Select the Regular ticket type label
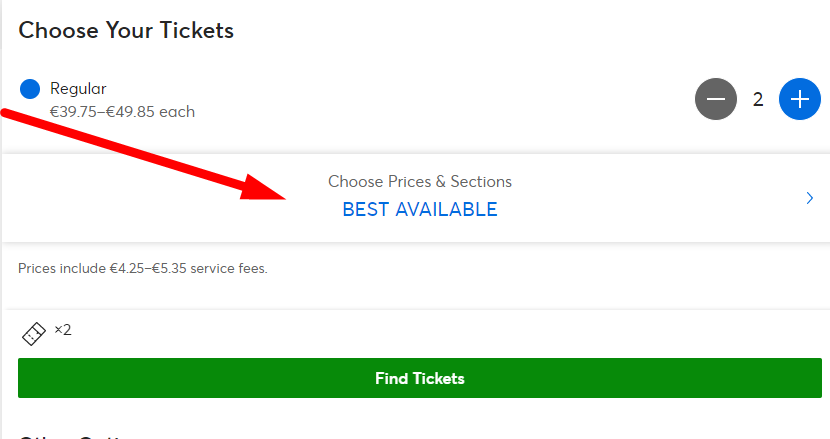Screen dimensions: 830x439 coord(78,88)
